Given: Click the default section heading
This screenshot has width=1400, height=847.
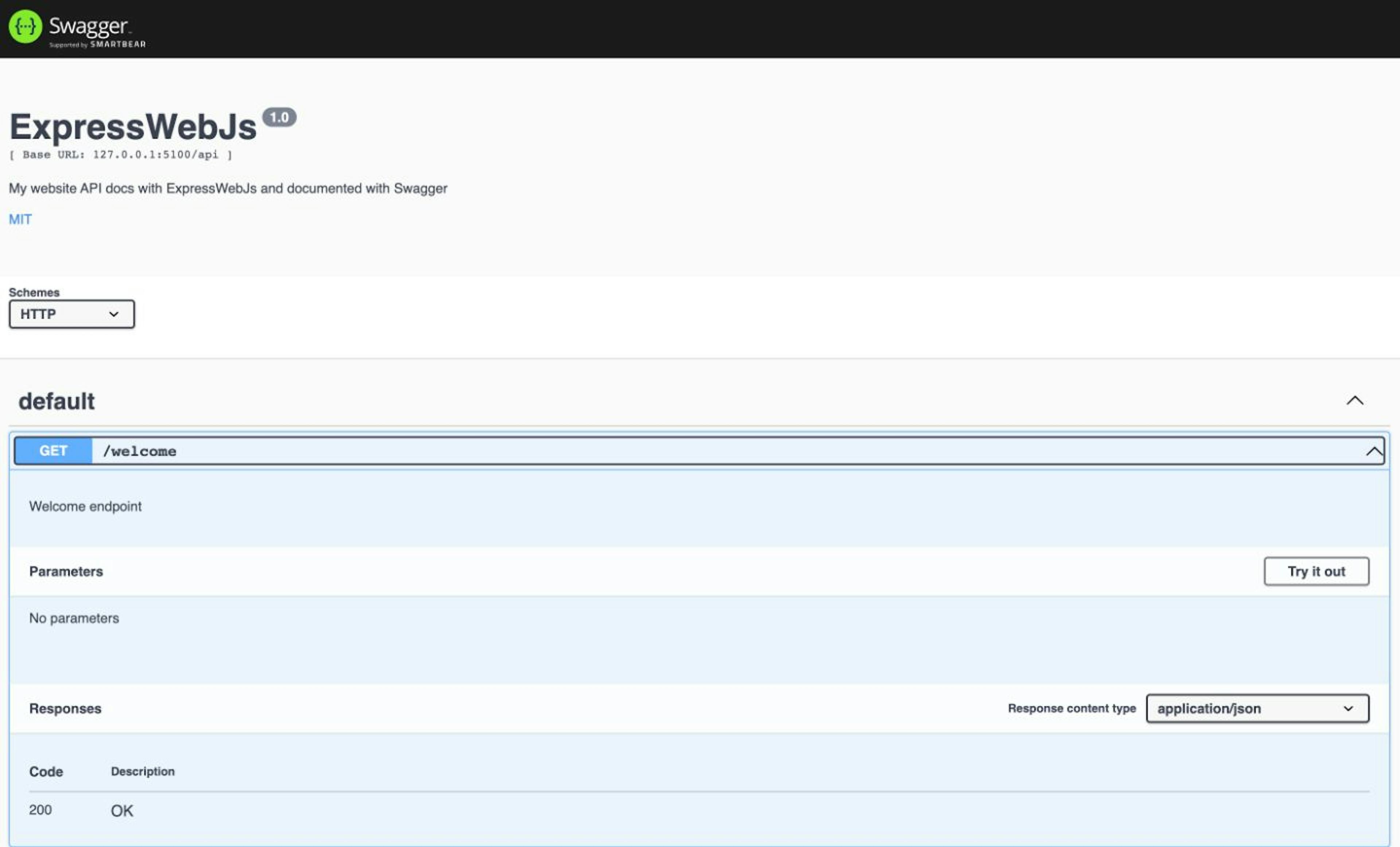Looking at the screenshot, I should [x=56, y=401].
